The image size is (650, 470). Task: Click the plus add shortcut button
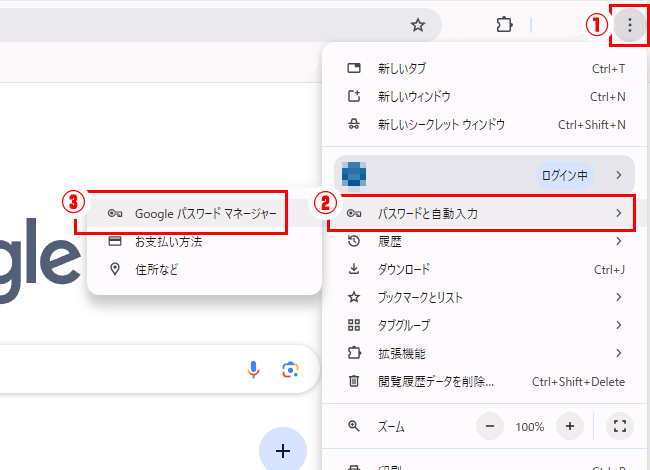(283, 451)
